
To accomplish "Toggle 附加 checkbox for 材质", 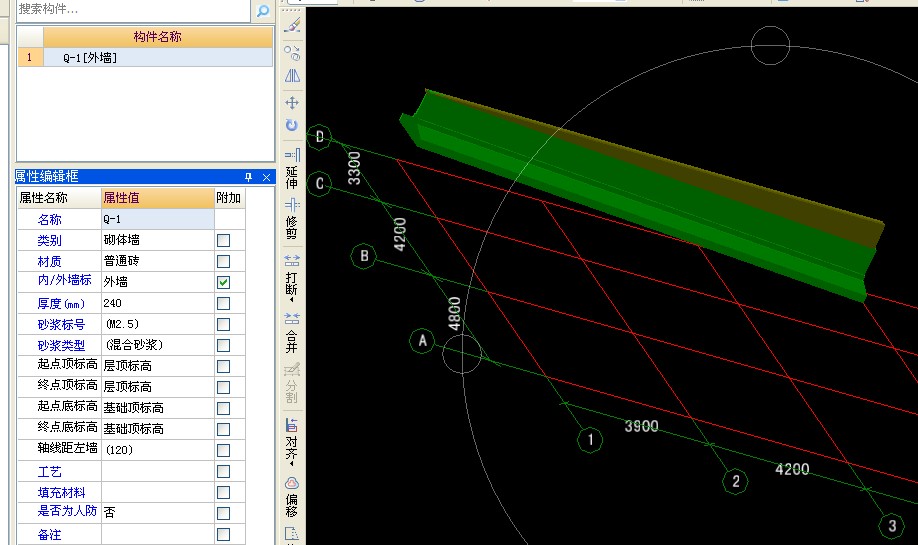I will point(223,261).
